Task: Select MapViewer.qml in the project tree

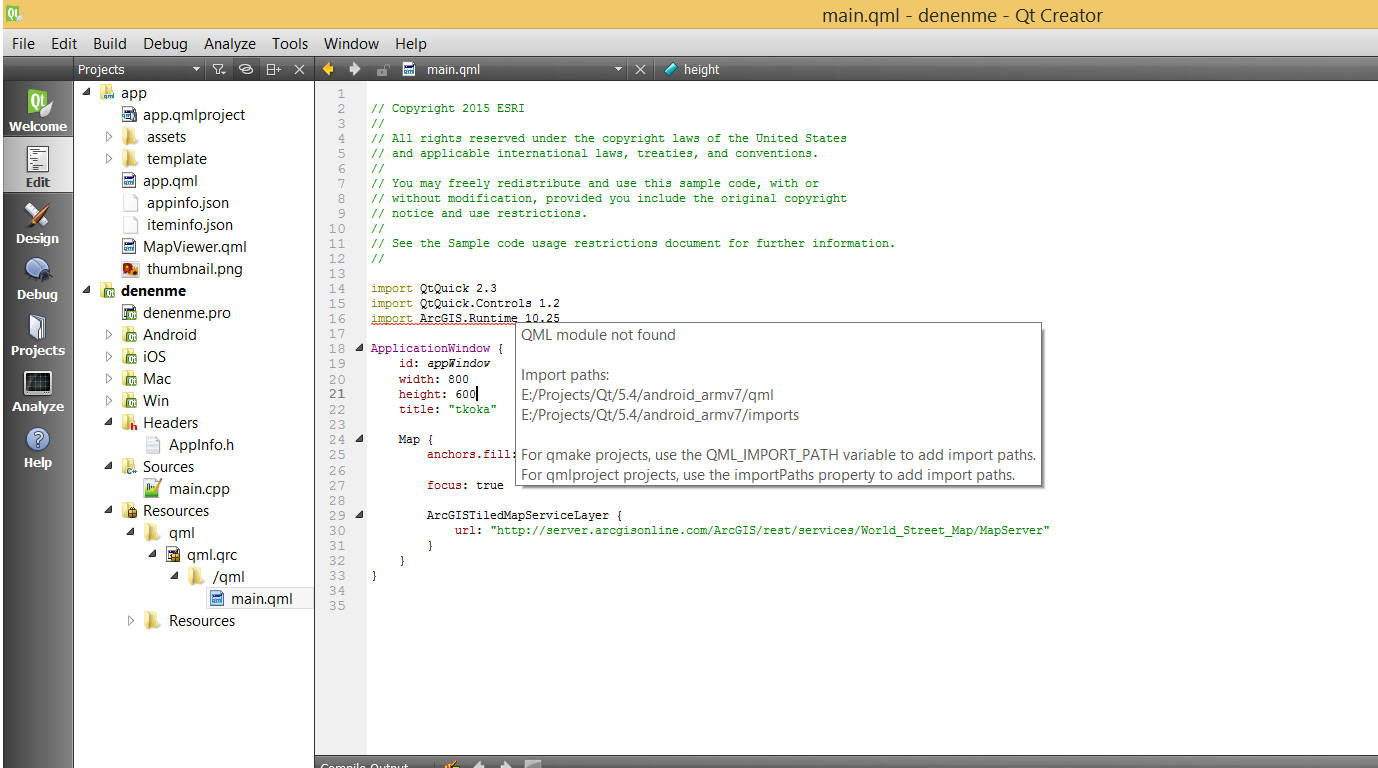Action: [x=194, y=247]
